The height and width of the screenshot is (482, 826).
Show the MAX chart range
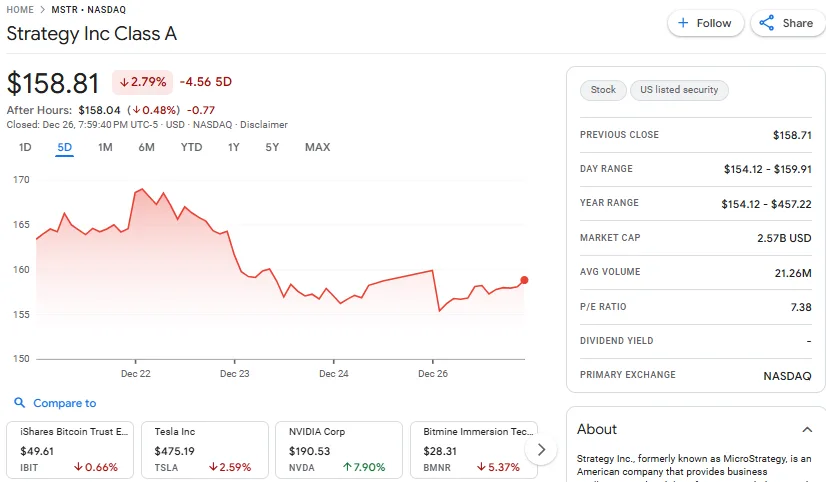click(x=318, y=147)
